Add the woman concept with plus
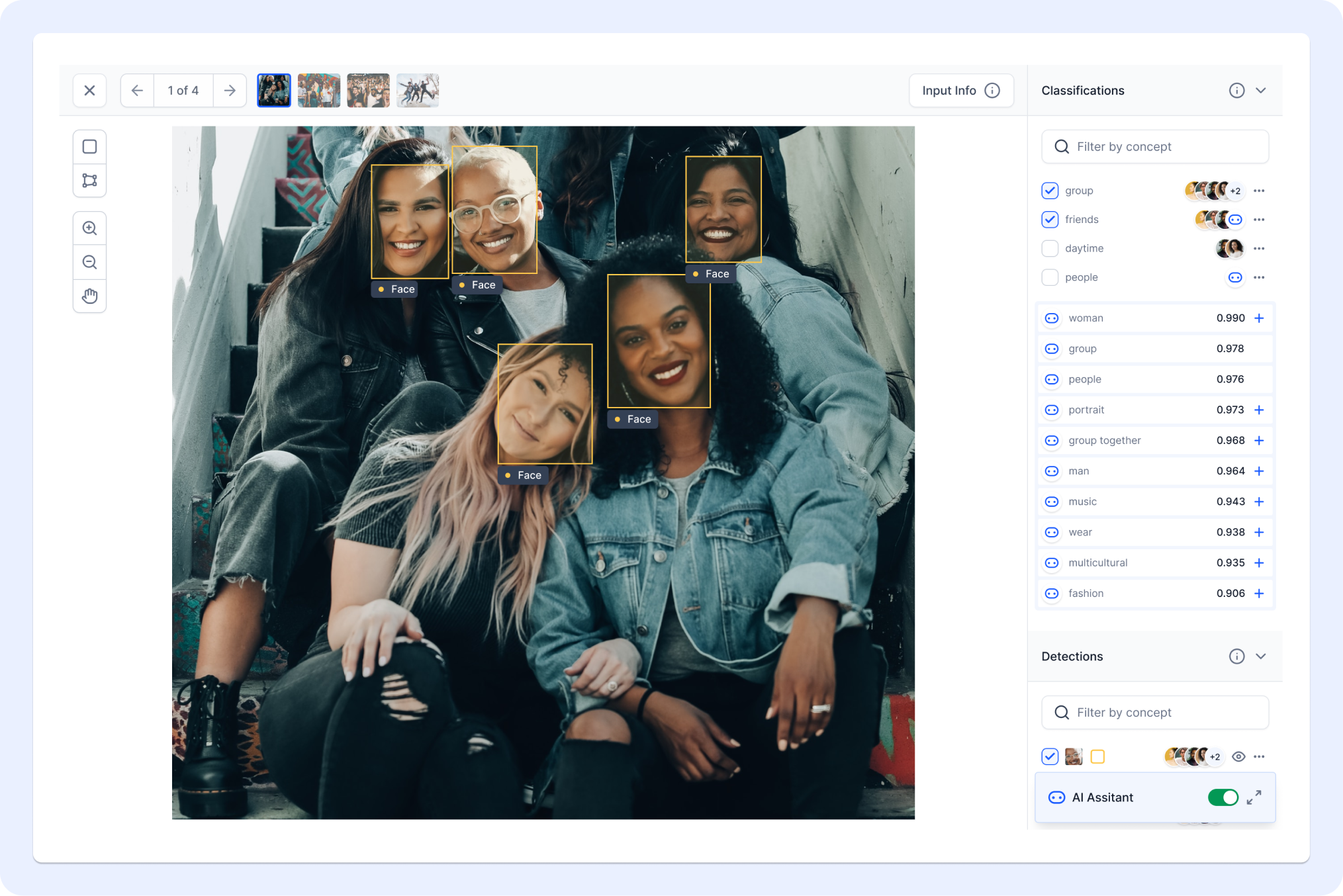This screenshot has width=1343, height=896. point(1259,318)
